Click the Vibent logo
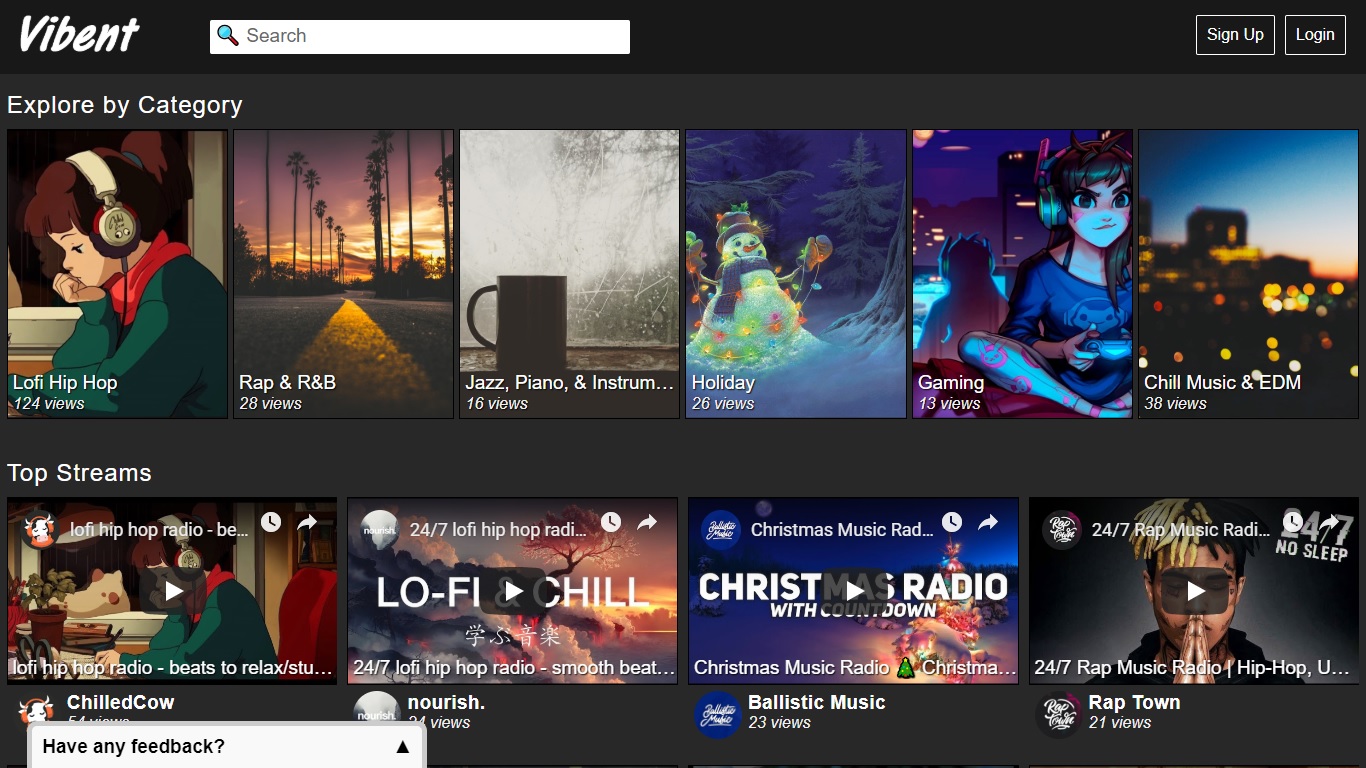1366x768 pixels. click(79, 35)
